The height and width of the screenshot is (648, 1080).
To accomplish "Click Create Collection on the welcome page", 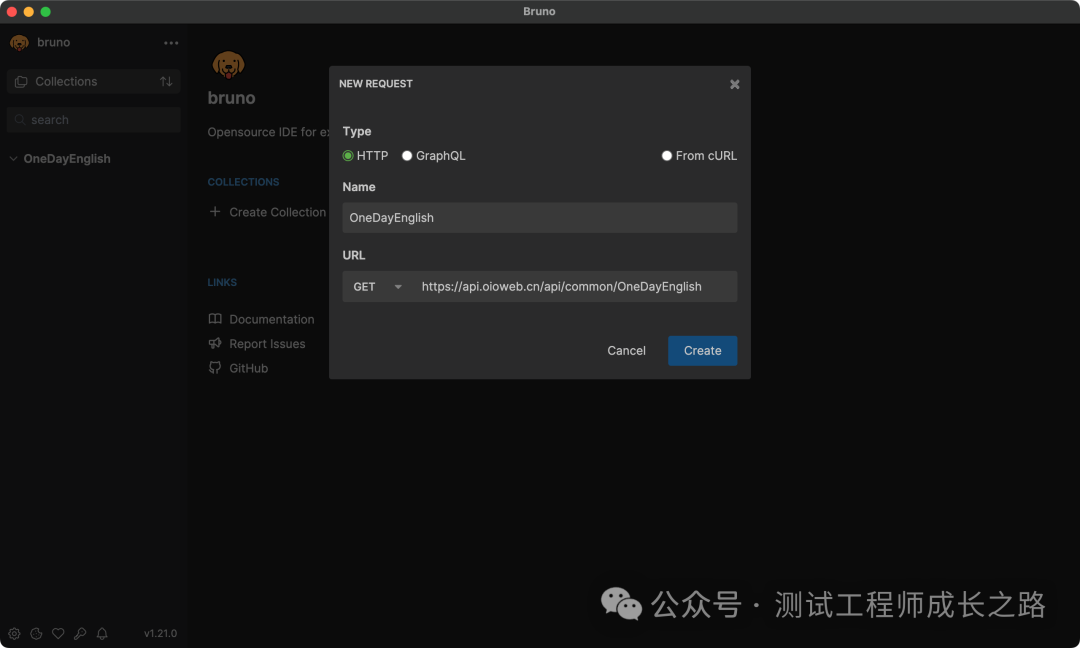I will coord(278,212).
